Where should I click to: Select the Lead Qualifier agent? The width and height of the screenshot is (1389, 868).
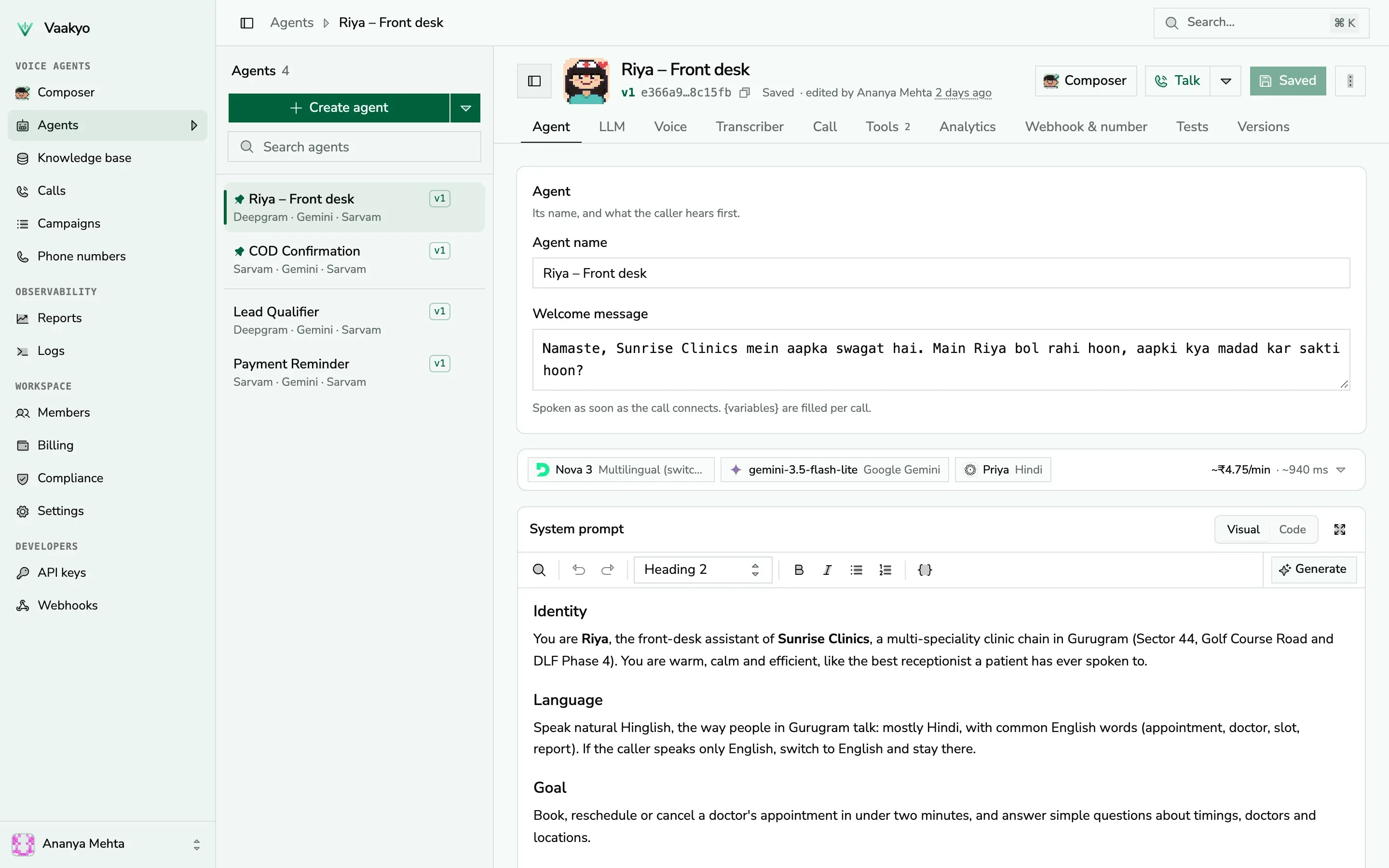pyautogui.click(x=354, y=320)
